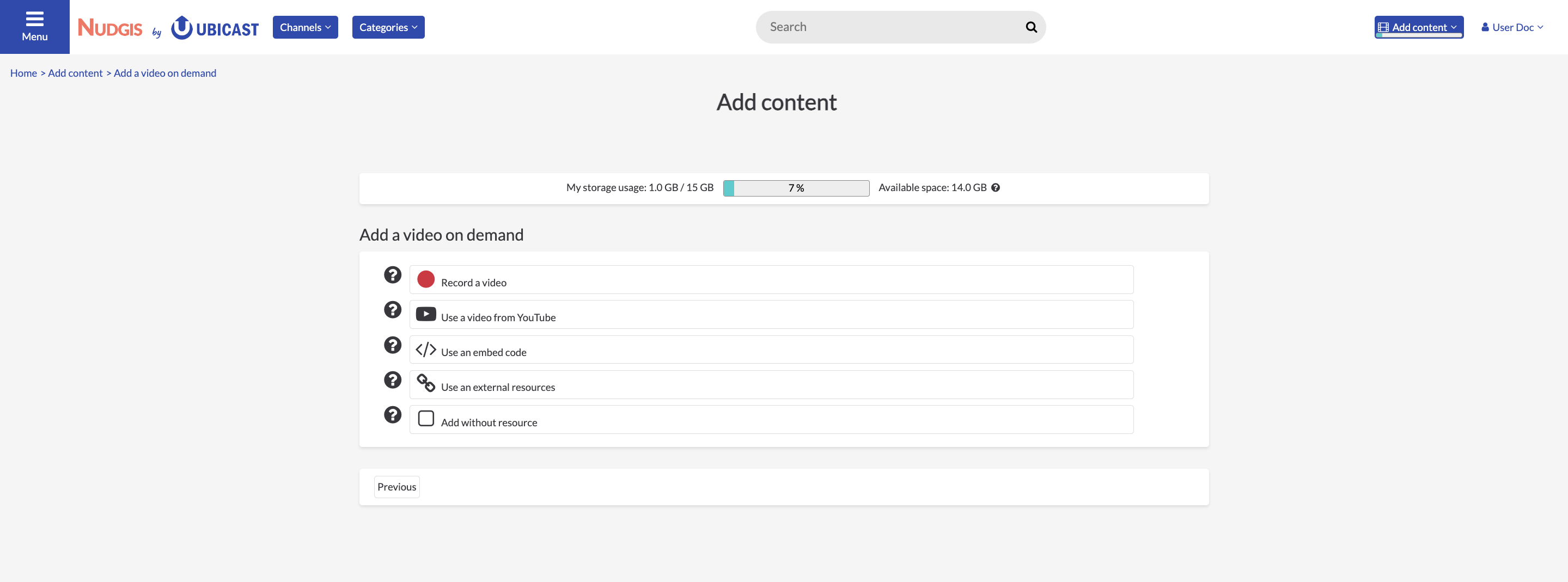Image resolution: width=1568 pixels, height=582 pixels.
Task: Click the Previous button
Action: (397, 487)
